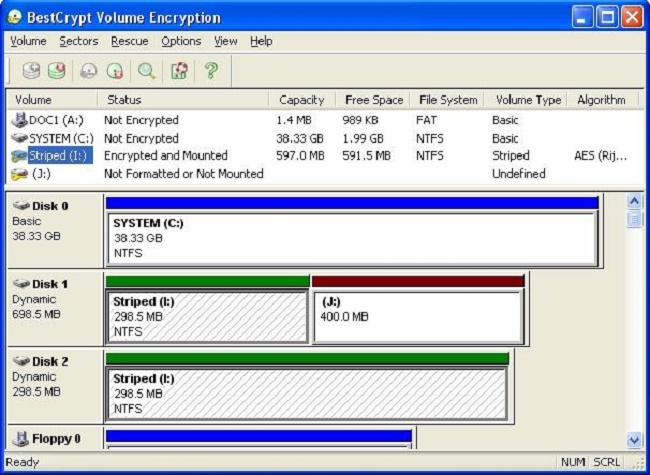
Task: Select the (J:) 400.0 MB partition block
Action: click(x=418, y=317)
